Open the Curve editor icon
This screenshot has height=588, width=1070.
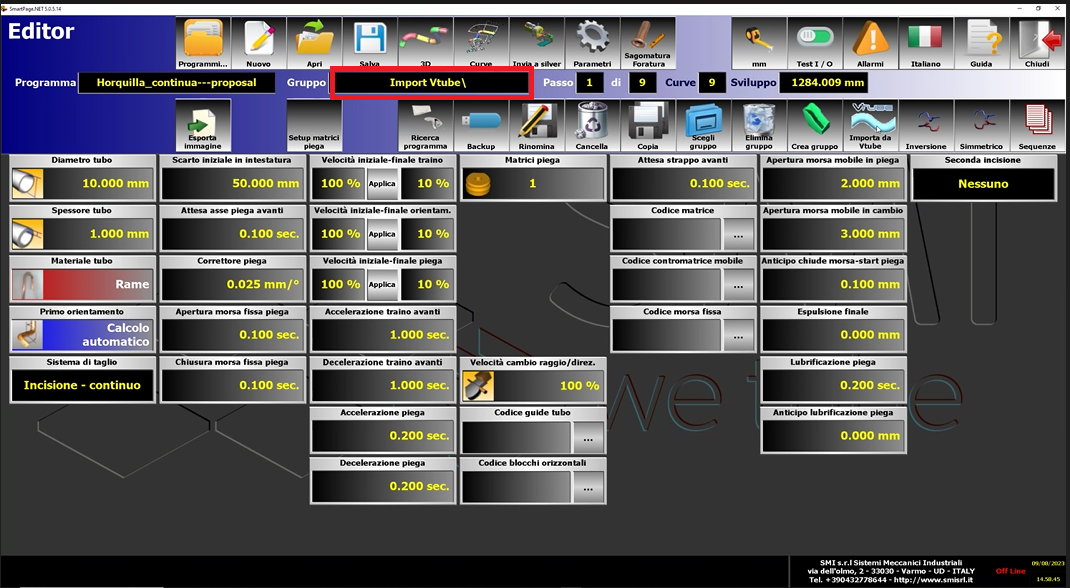click(x=481, y=43)
